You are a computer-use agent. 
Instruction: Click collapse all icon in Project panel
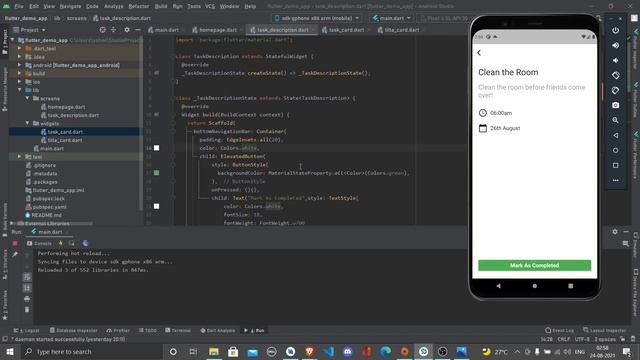(x=113, y=30)
